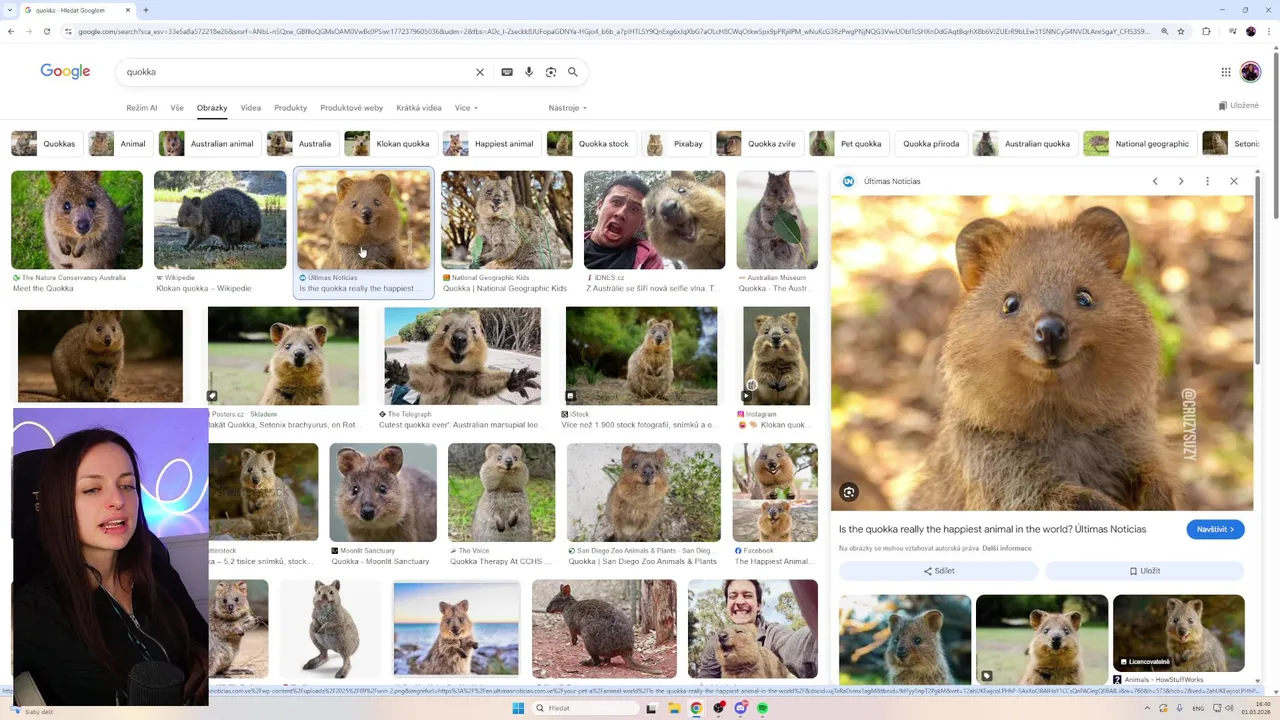
Task: Start voice search with the microphone icon
Action: click(529, 72)
